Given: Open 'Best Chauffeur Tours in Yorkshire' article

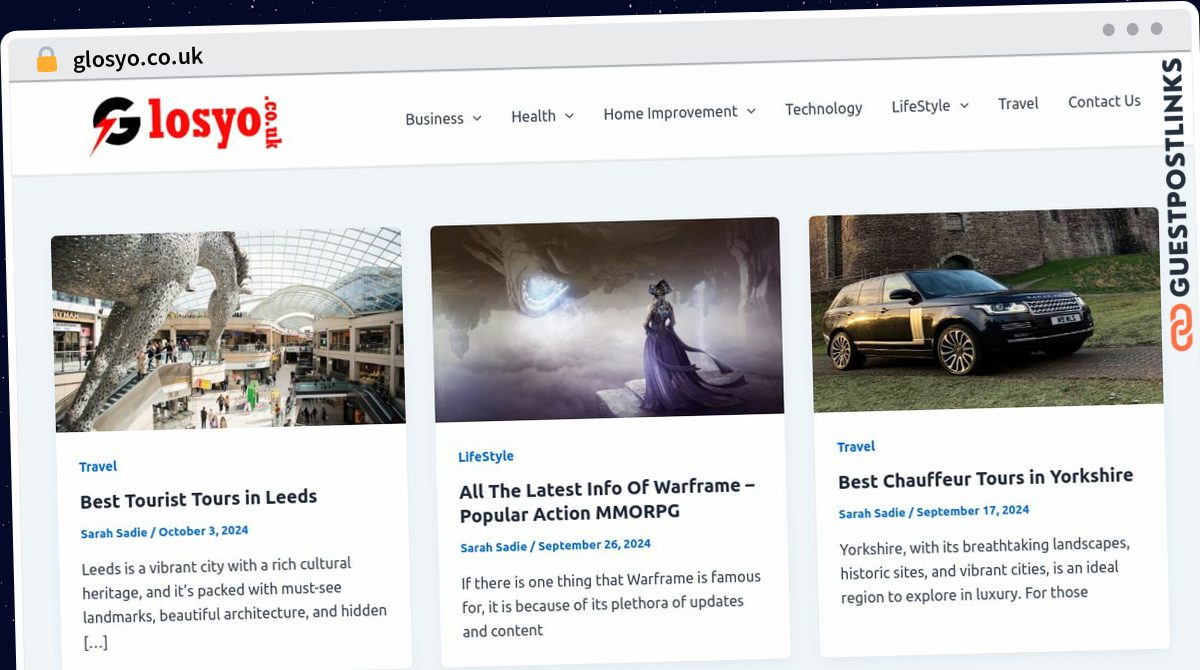Looking at the screenshot, I should coord(986,478).
